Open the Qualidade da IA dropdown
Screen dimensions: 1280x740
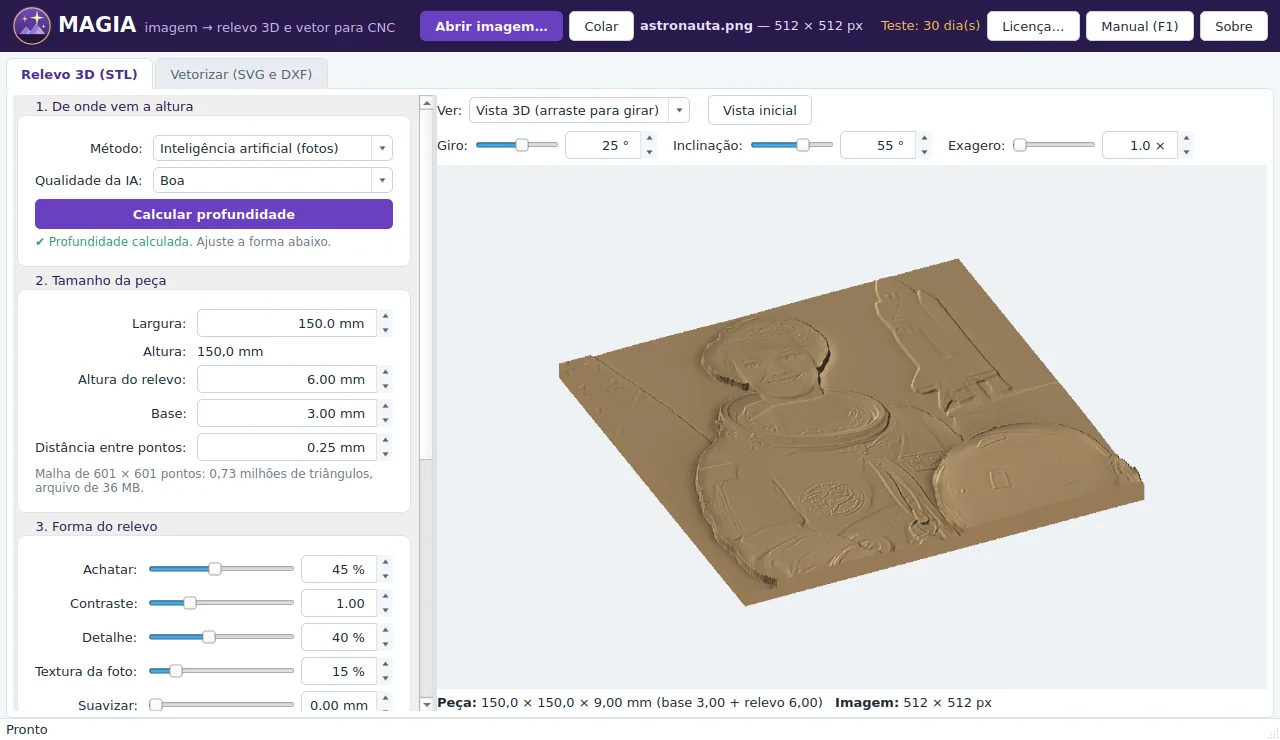273,181
